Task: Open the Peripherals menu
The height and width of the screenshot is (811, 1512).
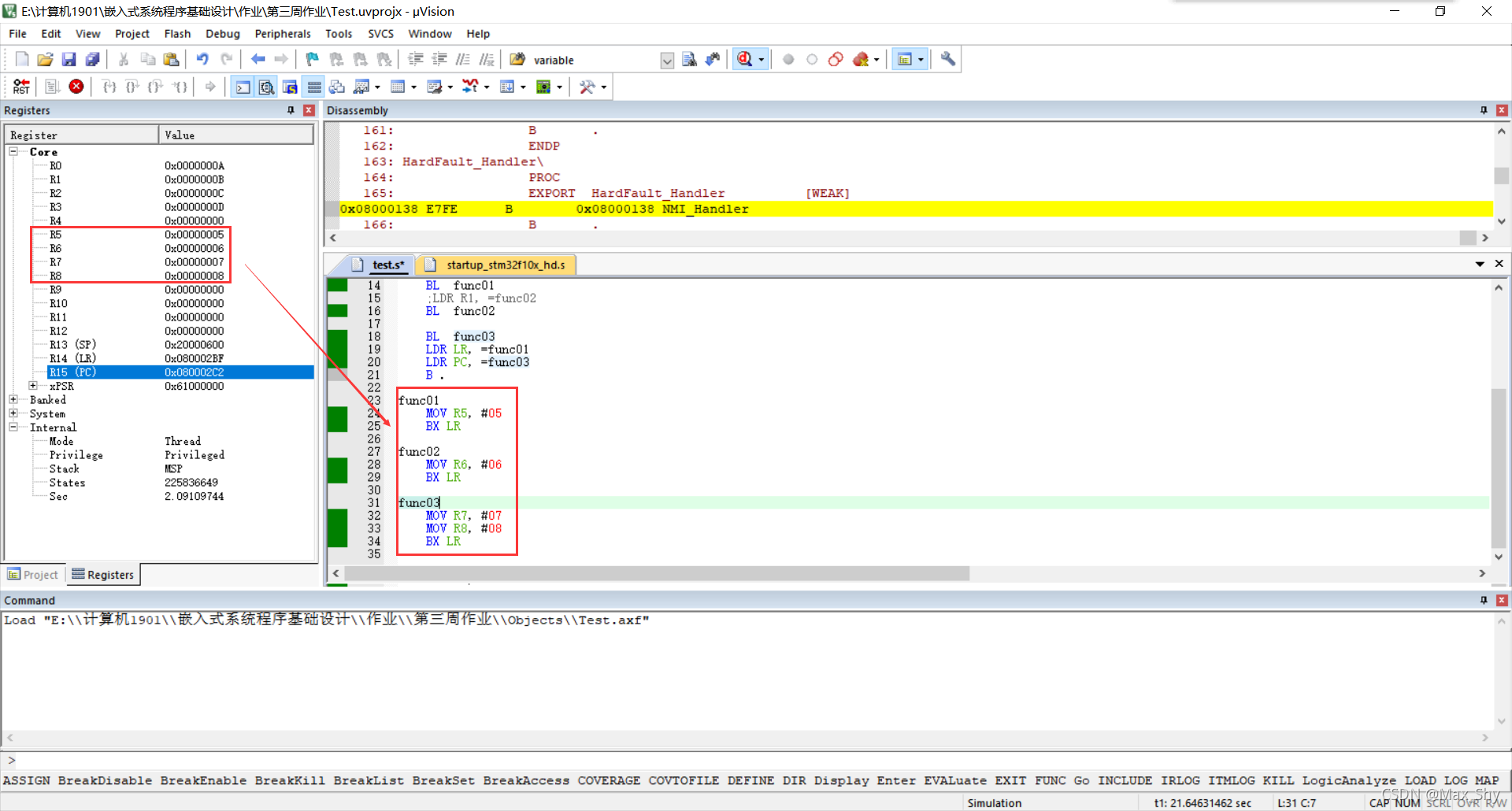Action: (x=283, y=34)
